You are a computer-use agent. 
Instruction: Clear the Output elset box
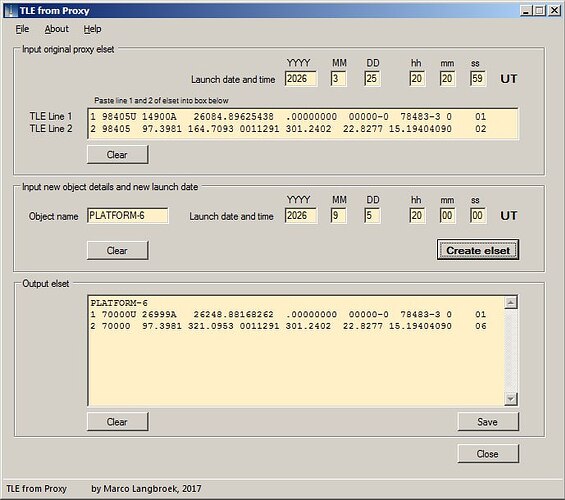[117, 421]
